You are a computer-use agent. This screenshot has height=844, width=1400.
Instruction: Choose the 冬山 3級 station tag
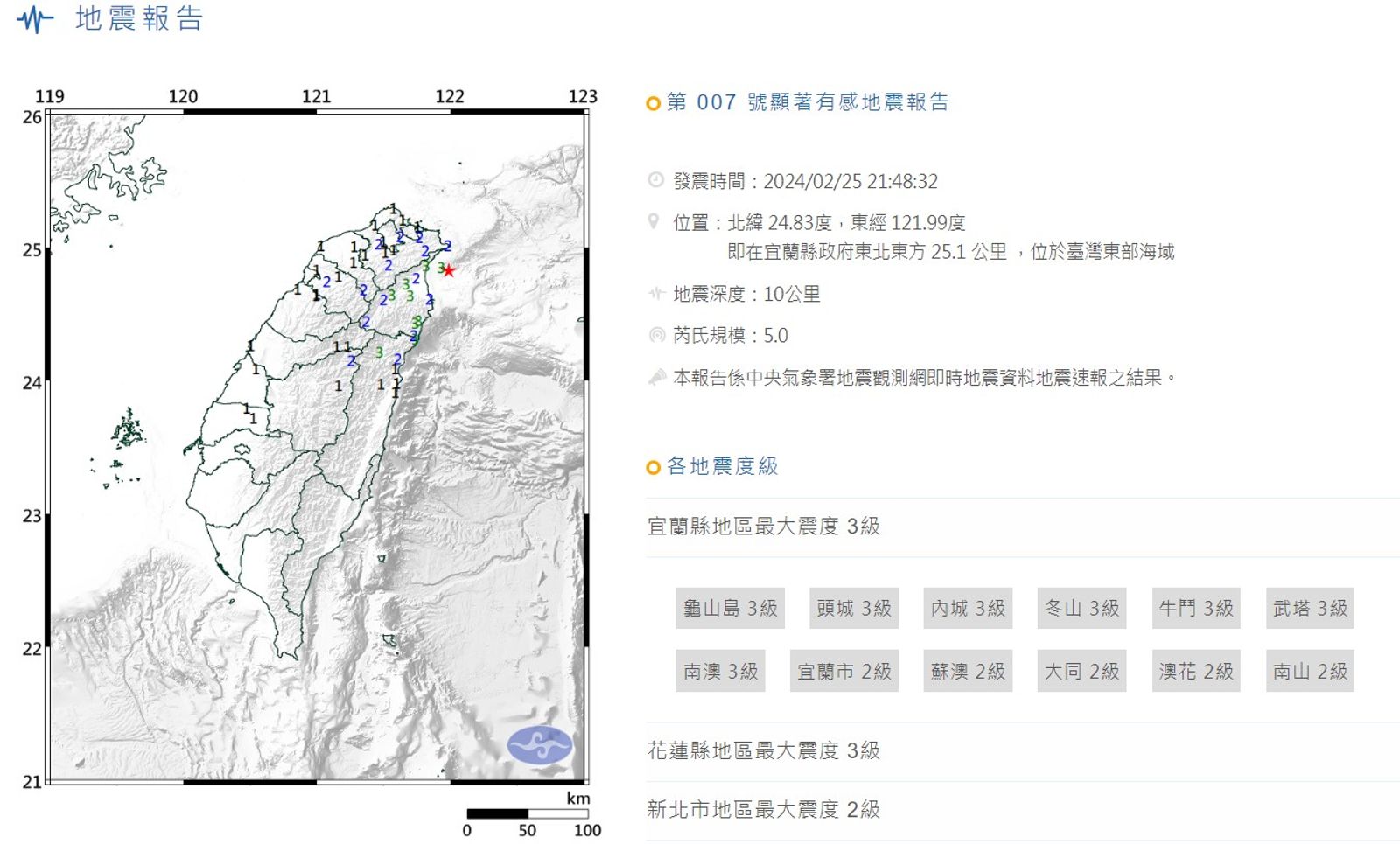point(1081,608)
